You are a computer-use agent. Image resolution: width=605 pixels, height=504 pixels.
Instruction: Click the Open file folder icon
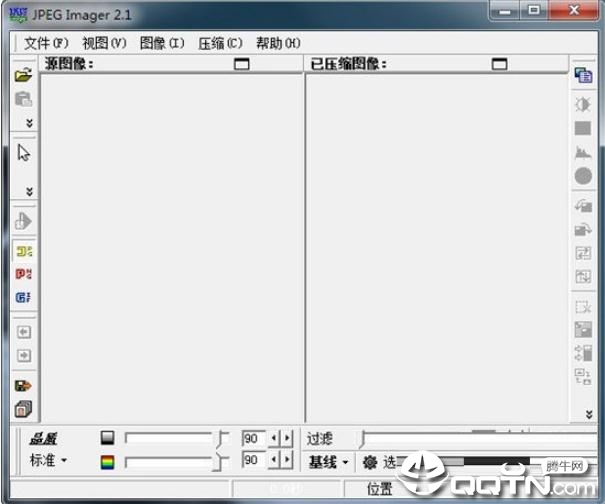23,75
